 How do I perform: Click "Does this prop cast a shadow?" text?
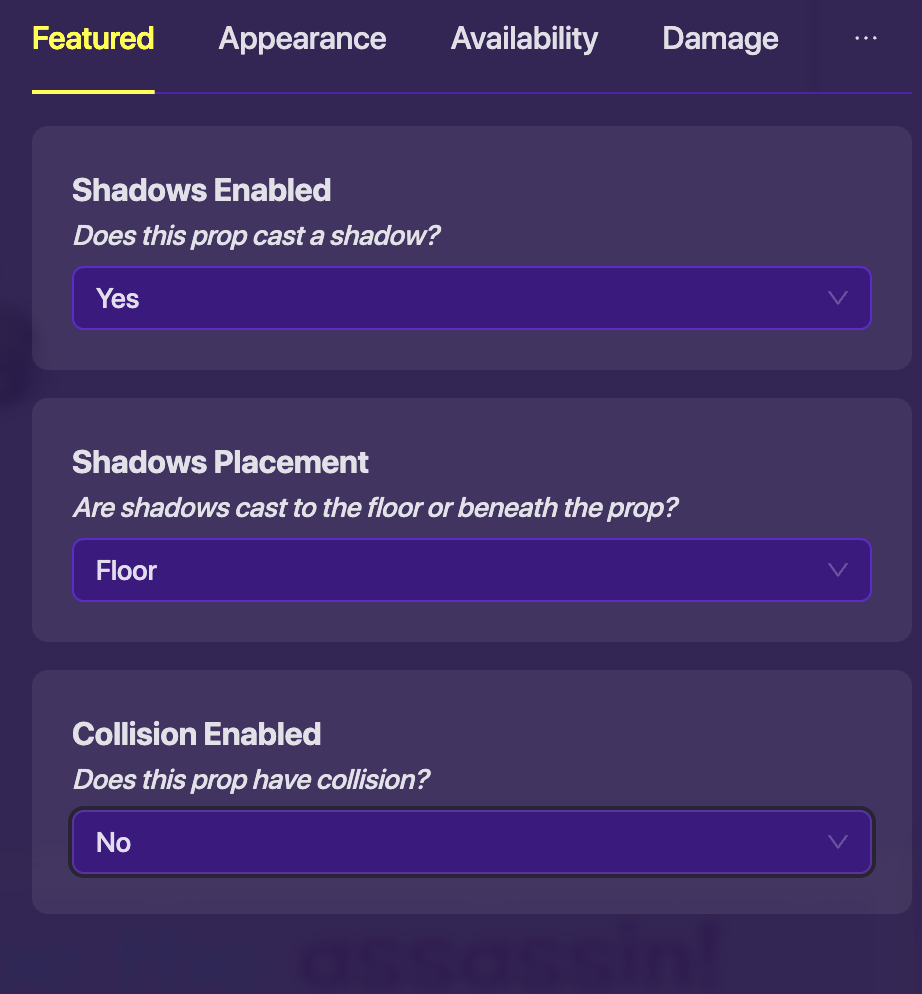[x=257, y=236]
